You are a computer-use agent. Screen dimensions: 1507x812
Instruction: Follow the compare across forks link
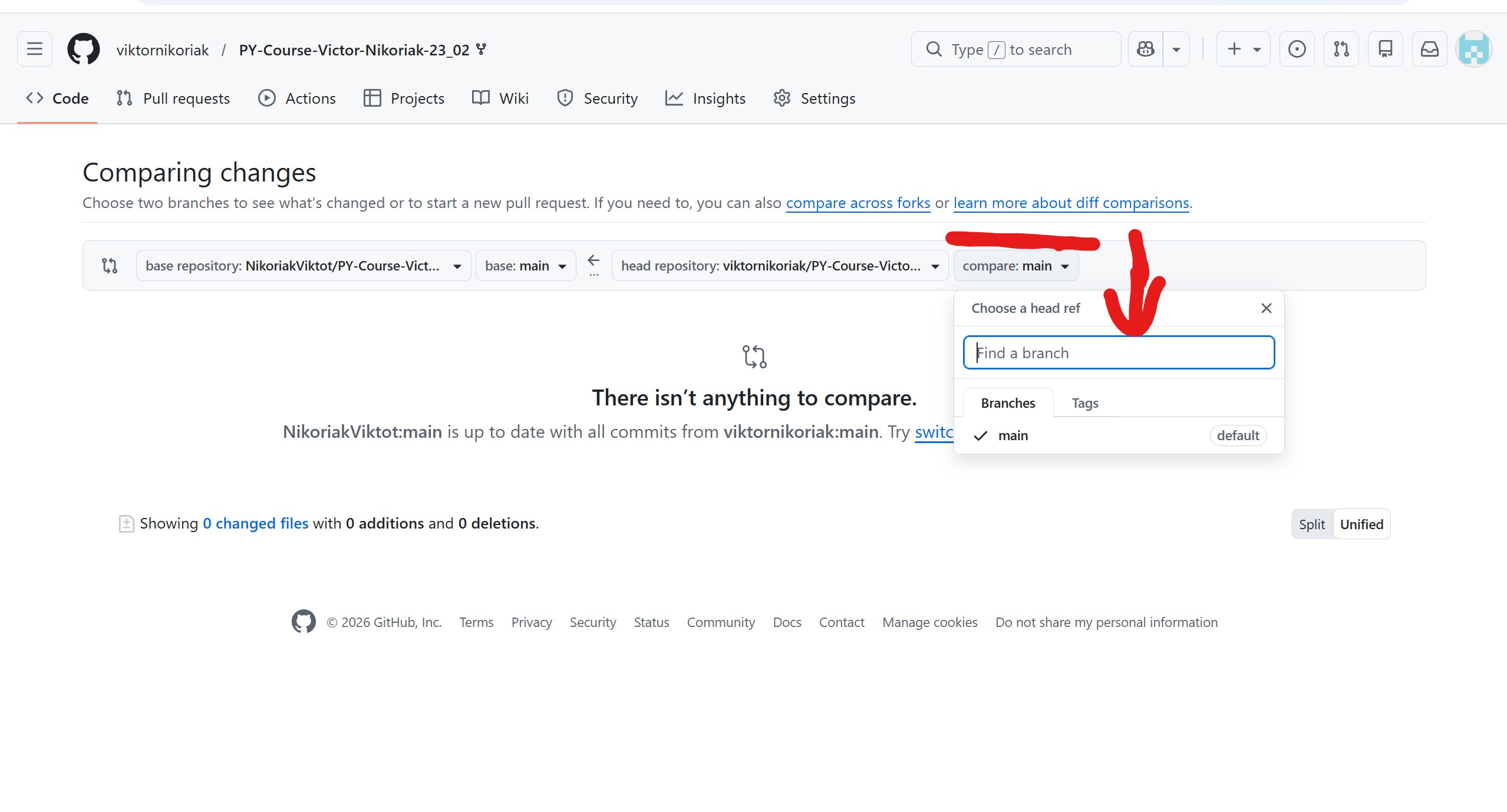[858, 203]
